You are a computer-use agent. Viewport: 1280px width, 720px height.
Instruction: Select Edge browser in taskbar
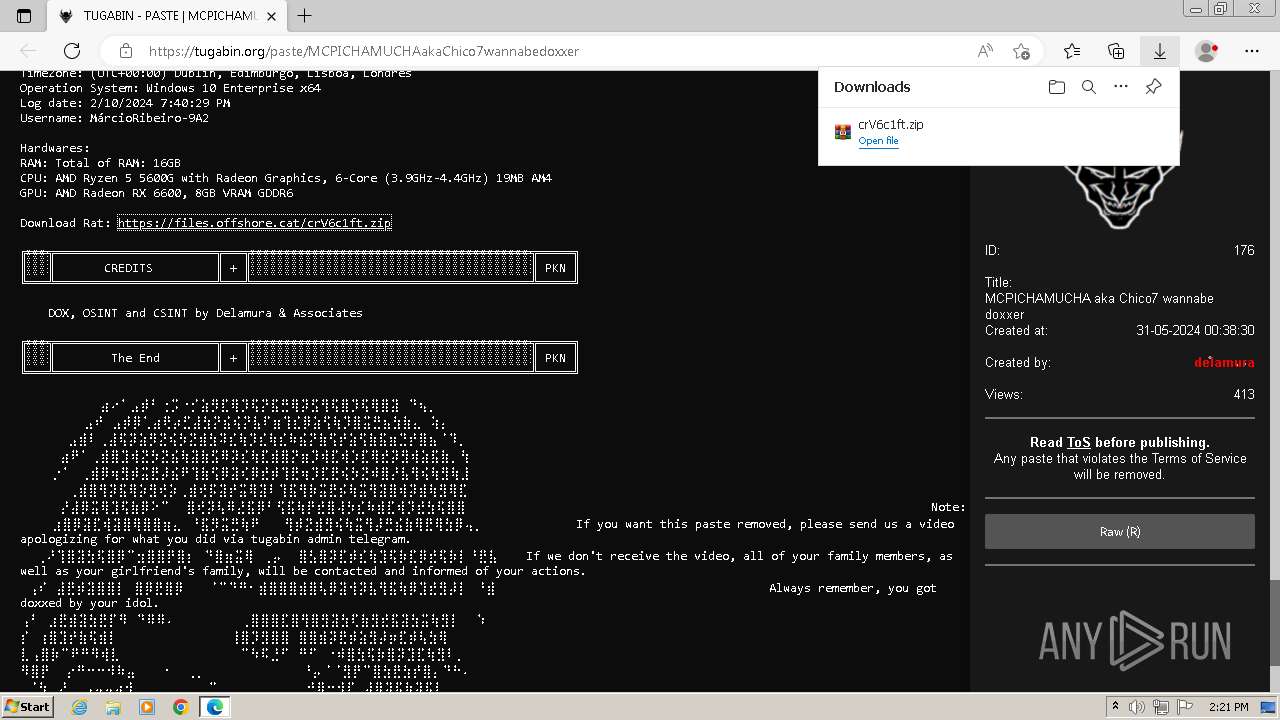(x=215, y=707)
